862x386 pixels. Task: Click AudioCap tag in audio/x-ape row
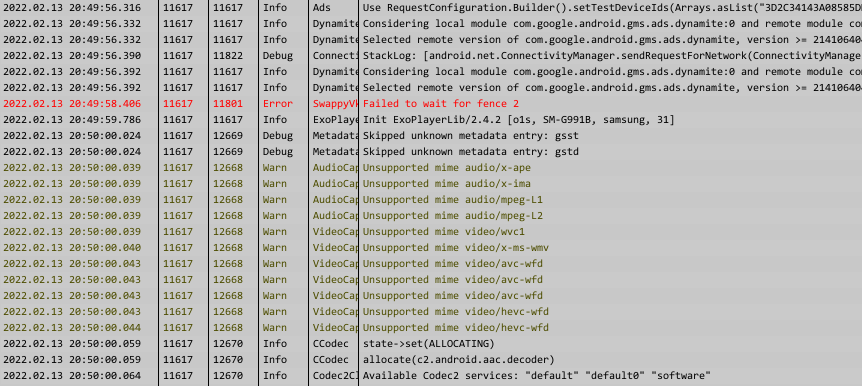click(x=335, y=168)
